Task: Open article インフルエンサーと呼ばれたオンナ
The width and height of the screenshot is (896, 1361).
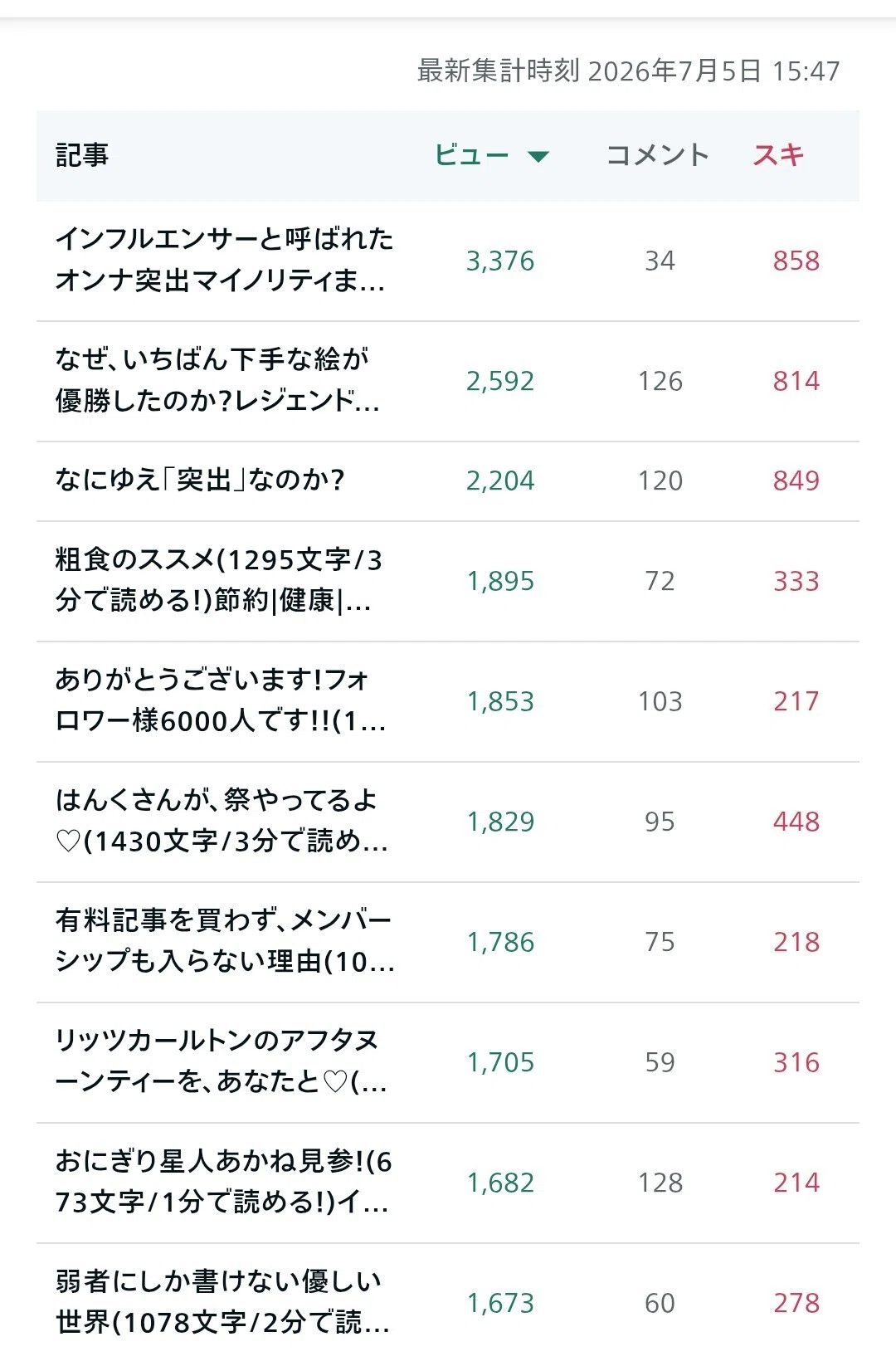Action: point(224,261)
